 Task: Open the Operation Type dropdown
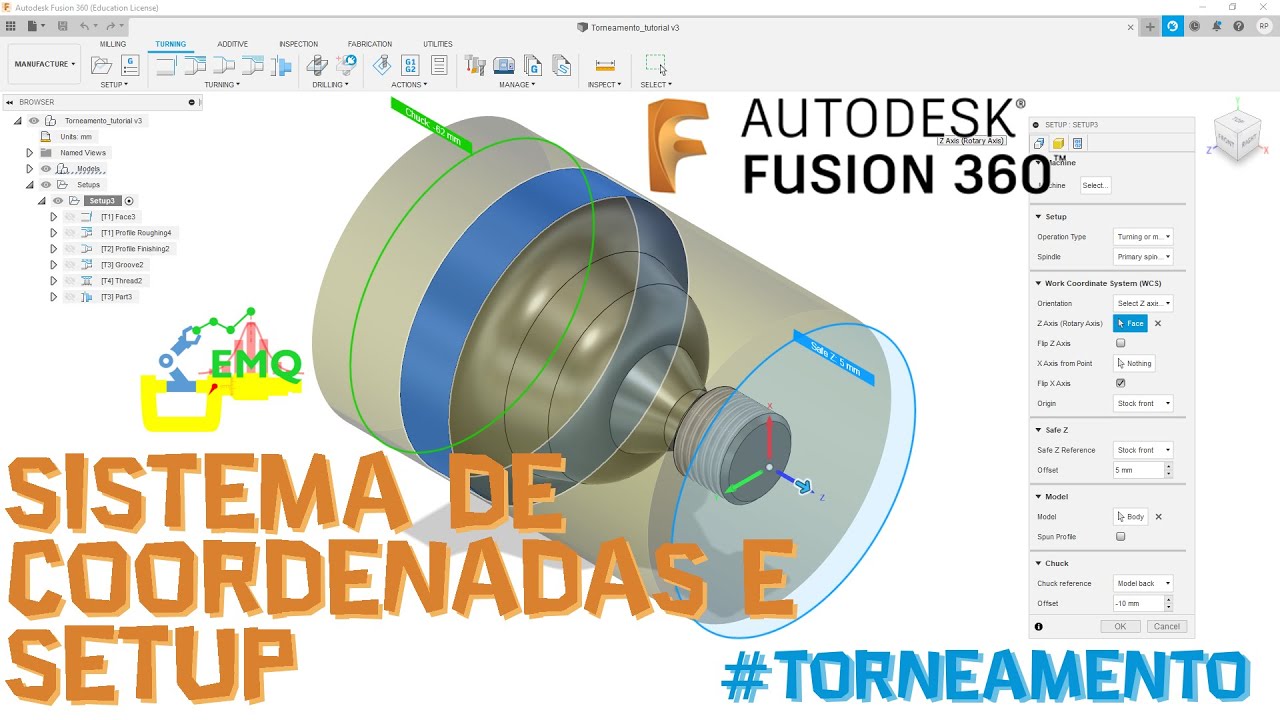(x=1143, y=237)
